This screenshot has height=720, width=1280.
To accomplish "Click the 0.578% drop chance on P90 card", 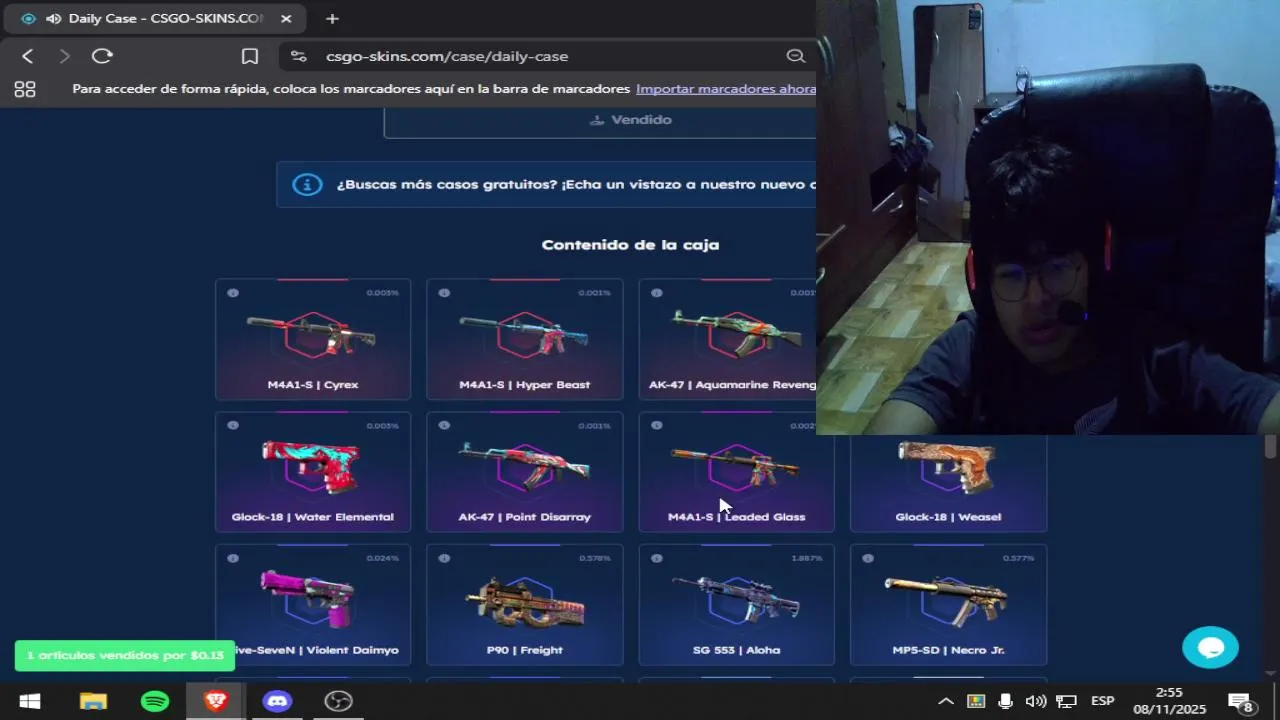I will point(594,558).
